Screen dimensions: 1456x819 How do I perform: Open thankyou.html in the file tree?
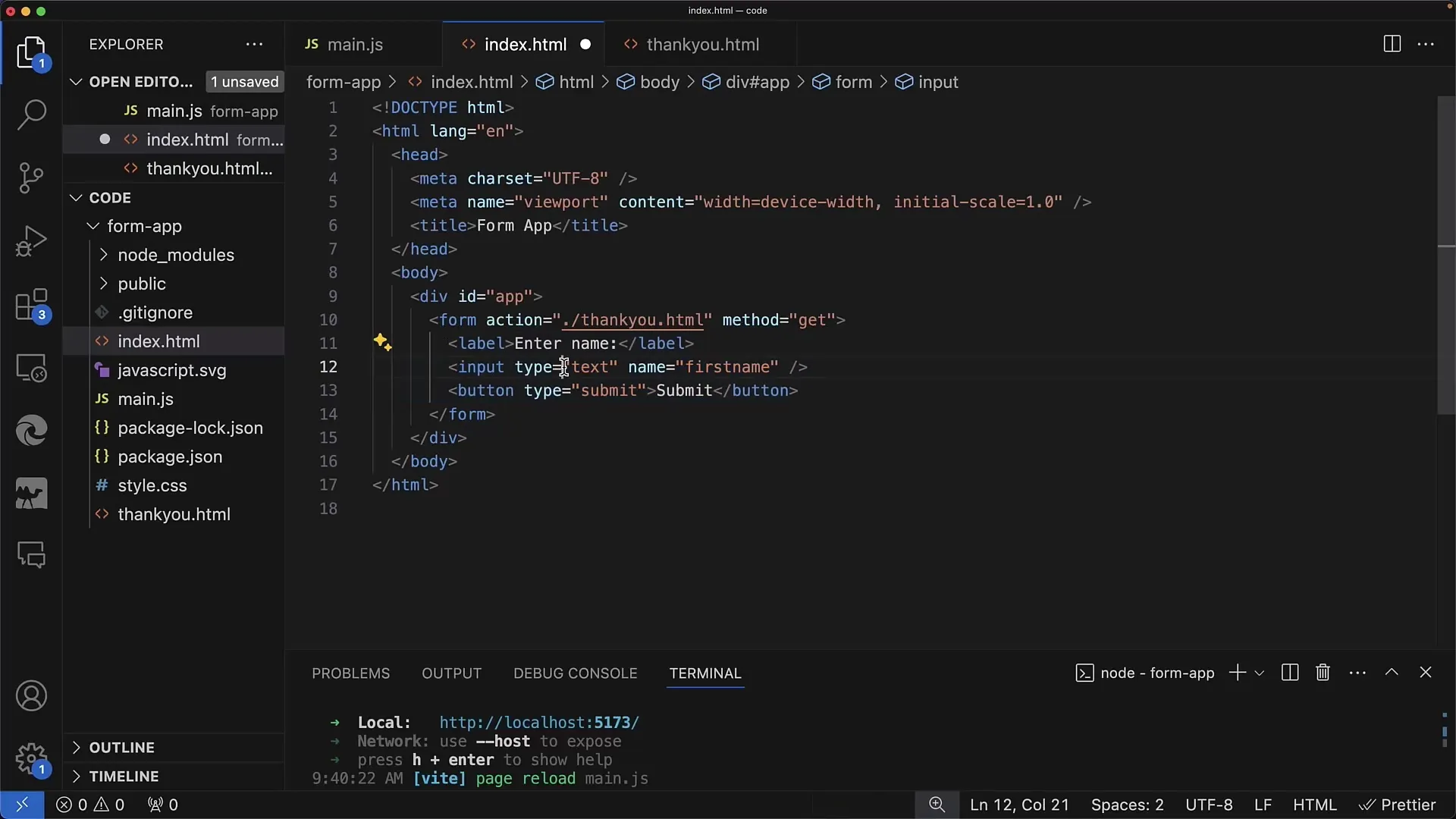click(x=174, y=514)
